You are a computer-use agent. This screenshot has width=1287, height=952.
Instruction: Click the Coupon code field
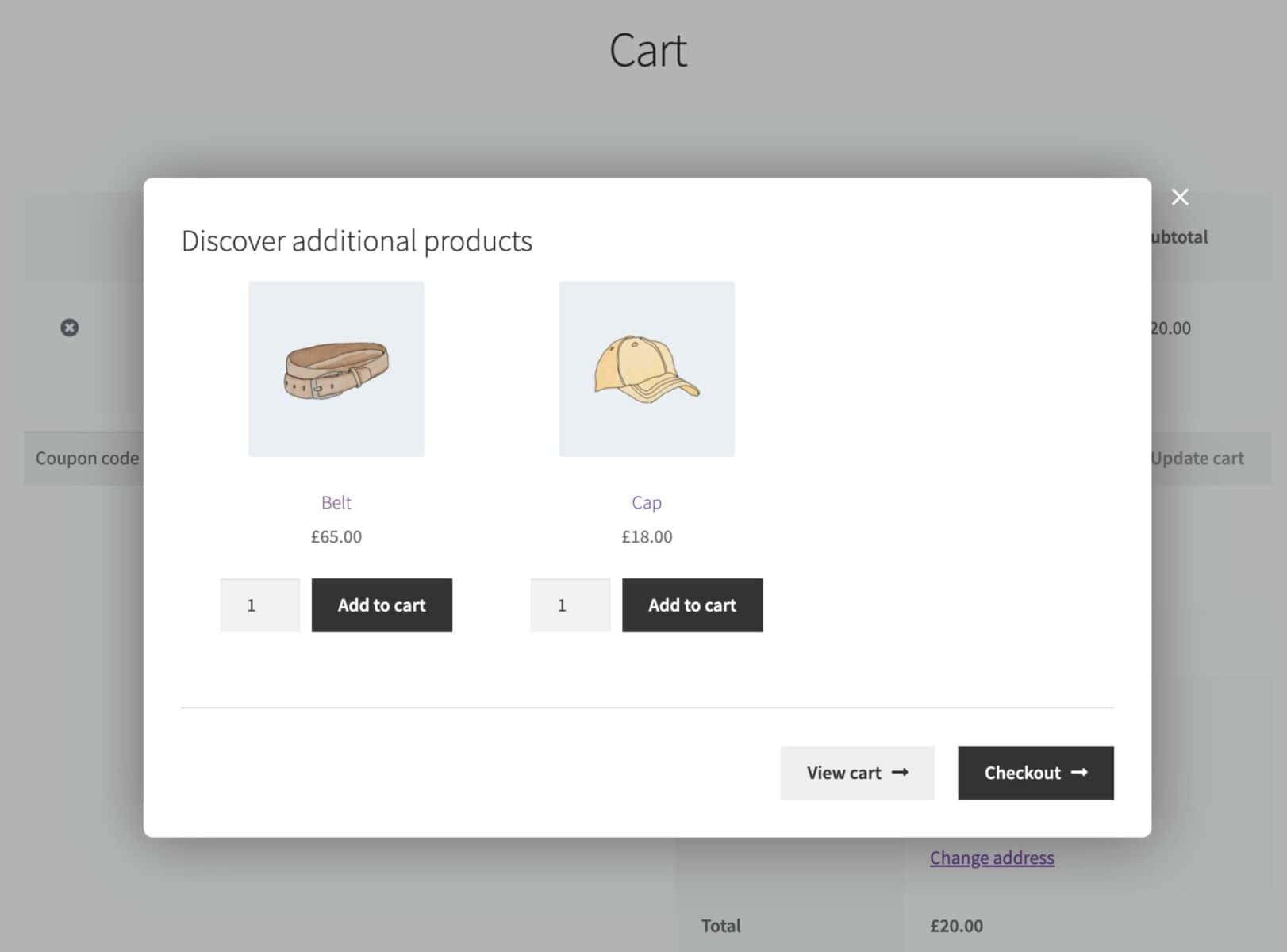point(84,458)
